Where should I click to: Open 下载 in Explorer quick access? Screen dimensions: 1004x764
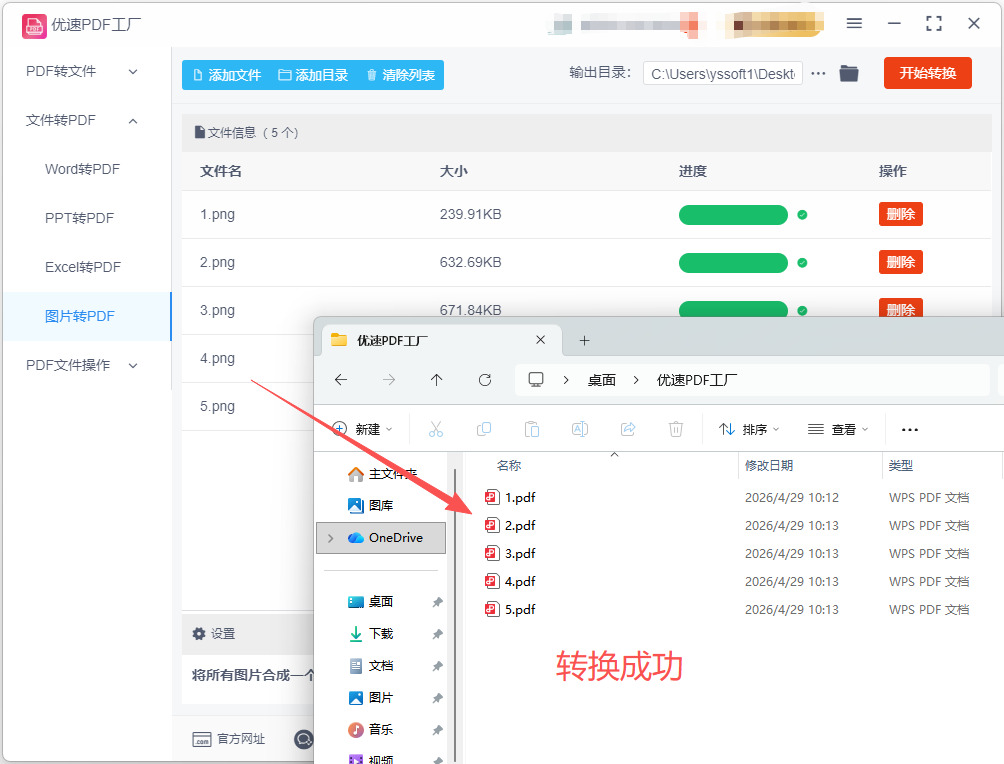coord(371,634)
